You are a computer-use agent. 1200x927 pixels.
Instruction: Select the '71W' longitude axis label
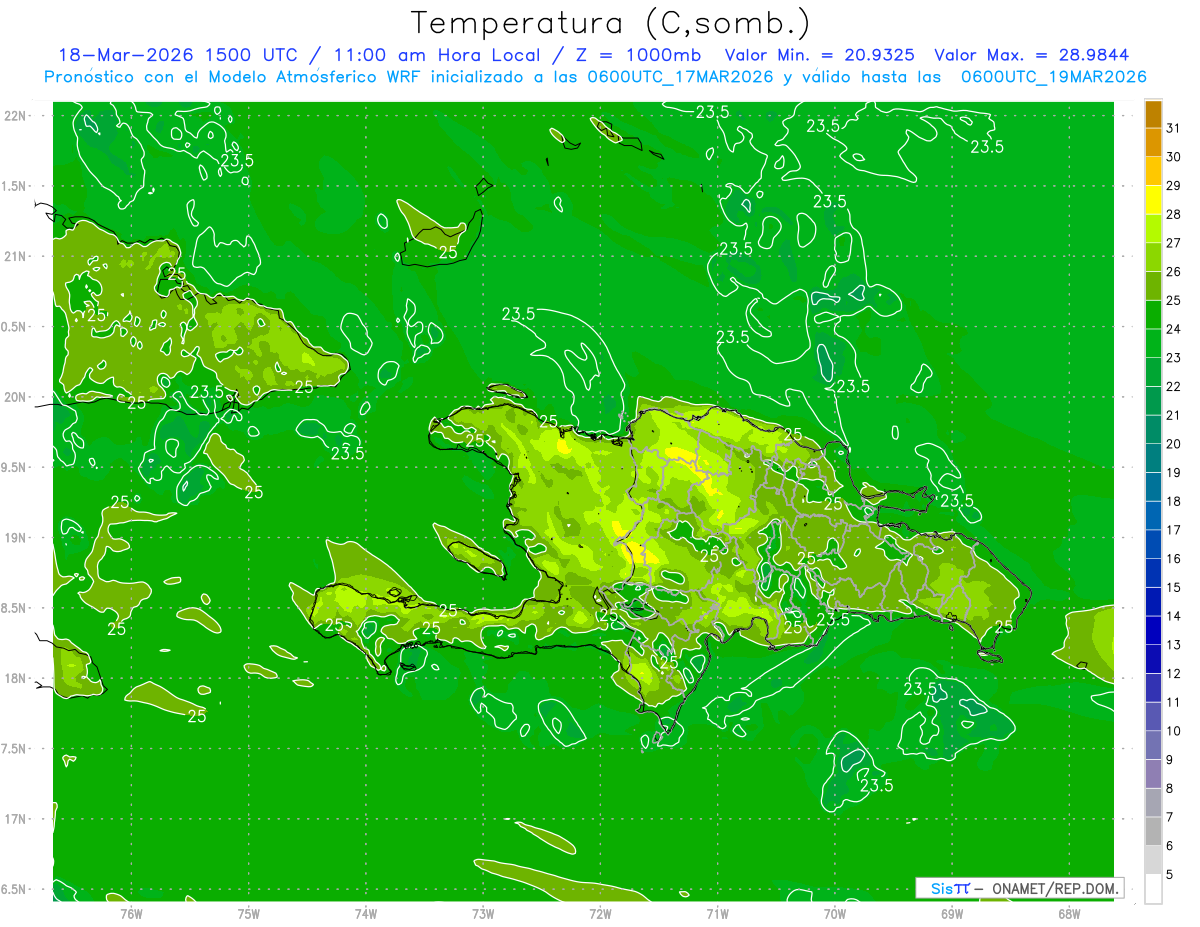(717, 914)
